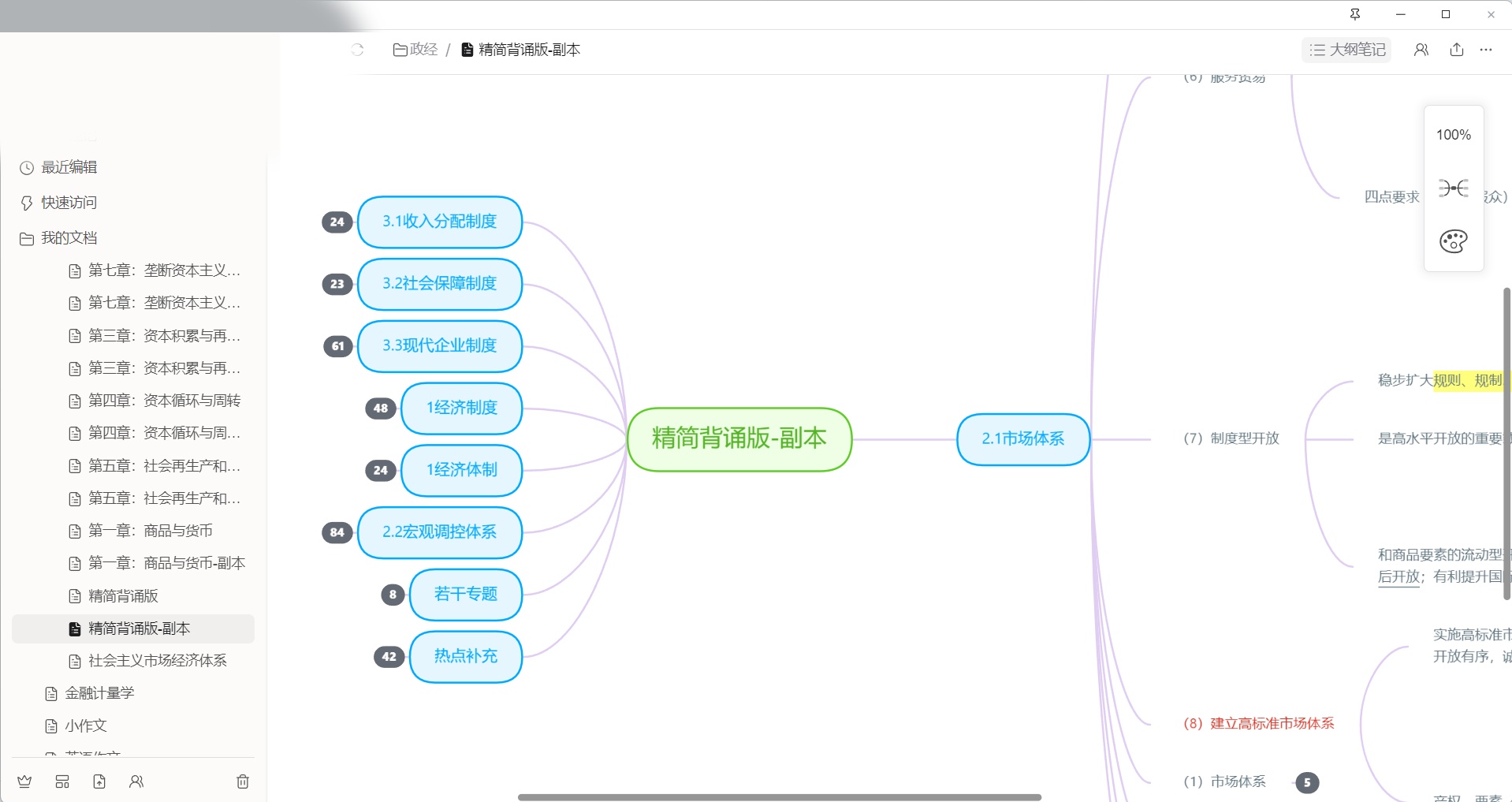Expand the 热点补充 node badge 42
Viewport: 1512px width, 802px height.
(389, 657)
